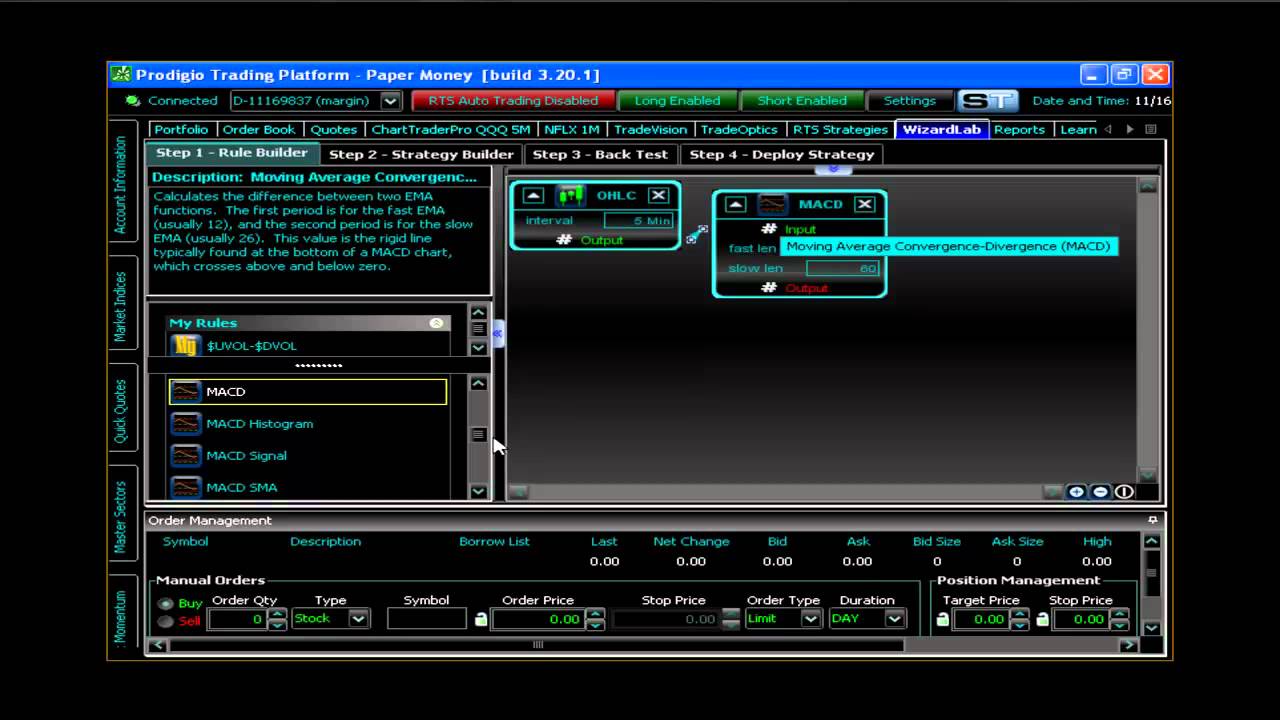Open the account selector dropdown
1280x720 pixels.
pyautogui.click(x=391, y=101)
